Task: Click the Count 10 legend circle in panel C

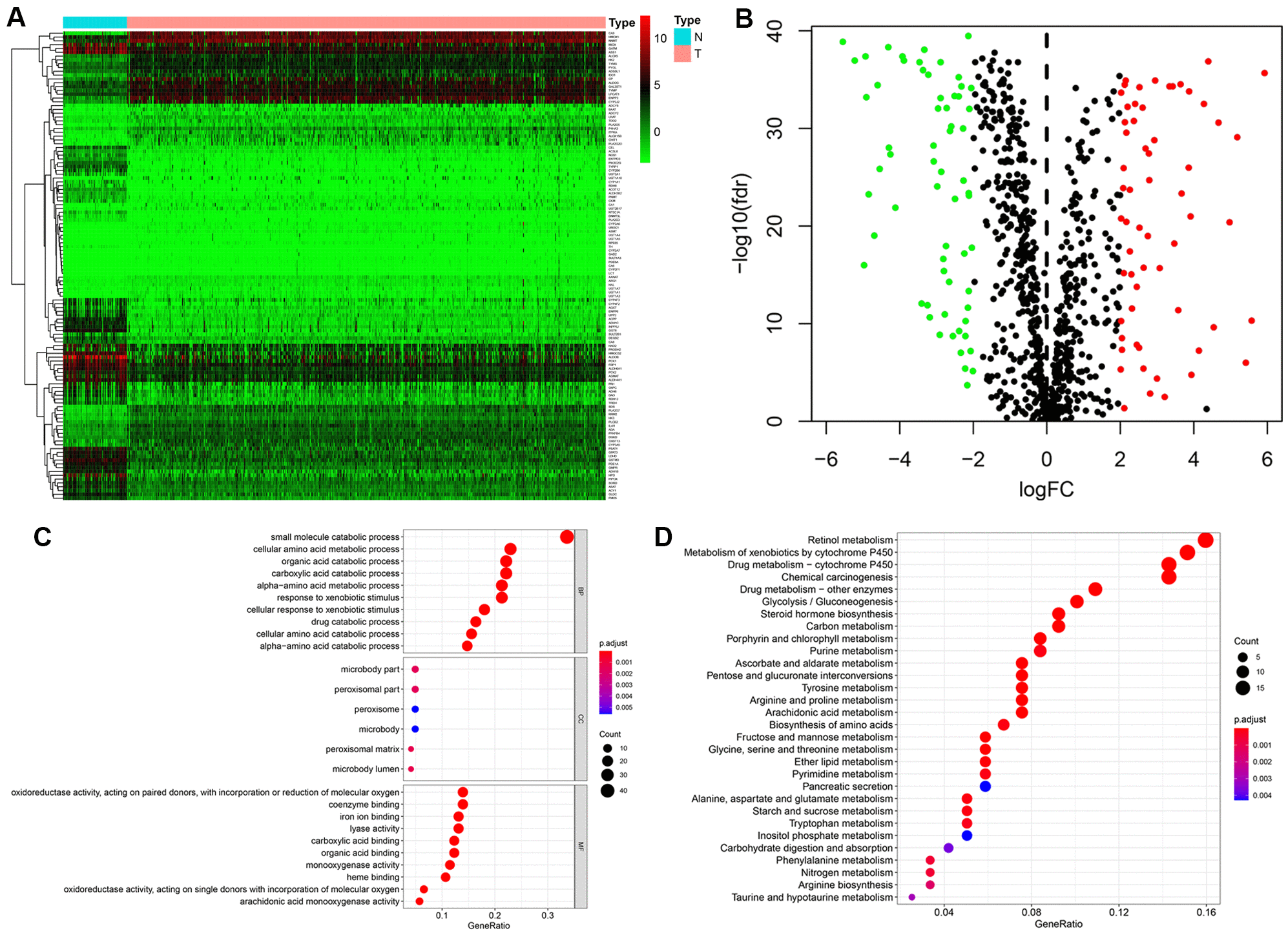Action: pyautogui.click(x=607, y=748)
